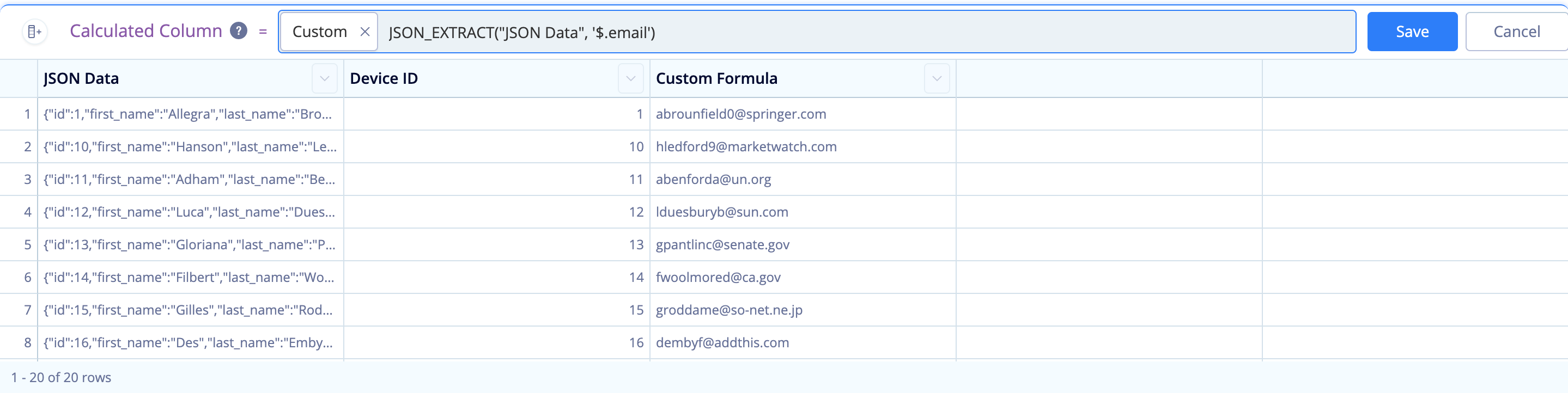
Task: Click dembyf@addthis.com cell
Action: tap(803, 342)
